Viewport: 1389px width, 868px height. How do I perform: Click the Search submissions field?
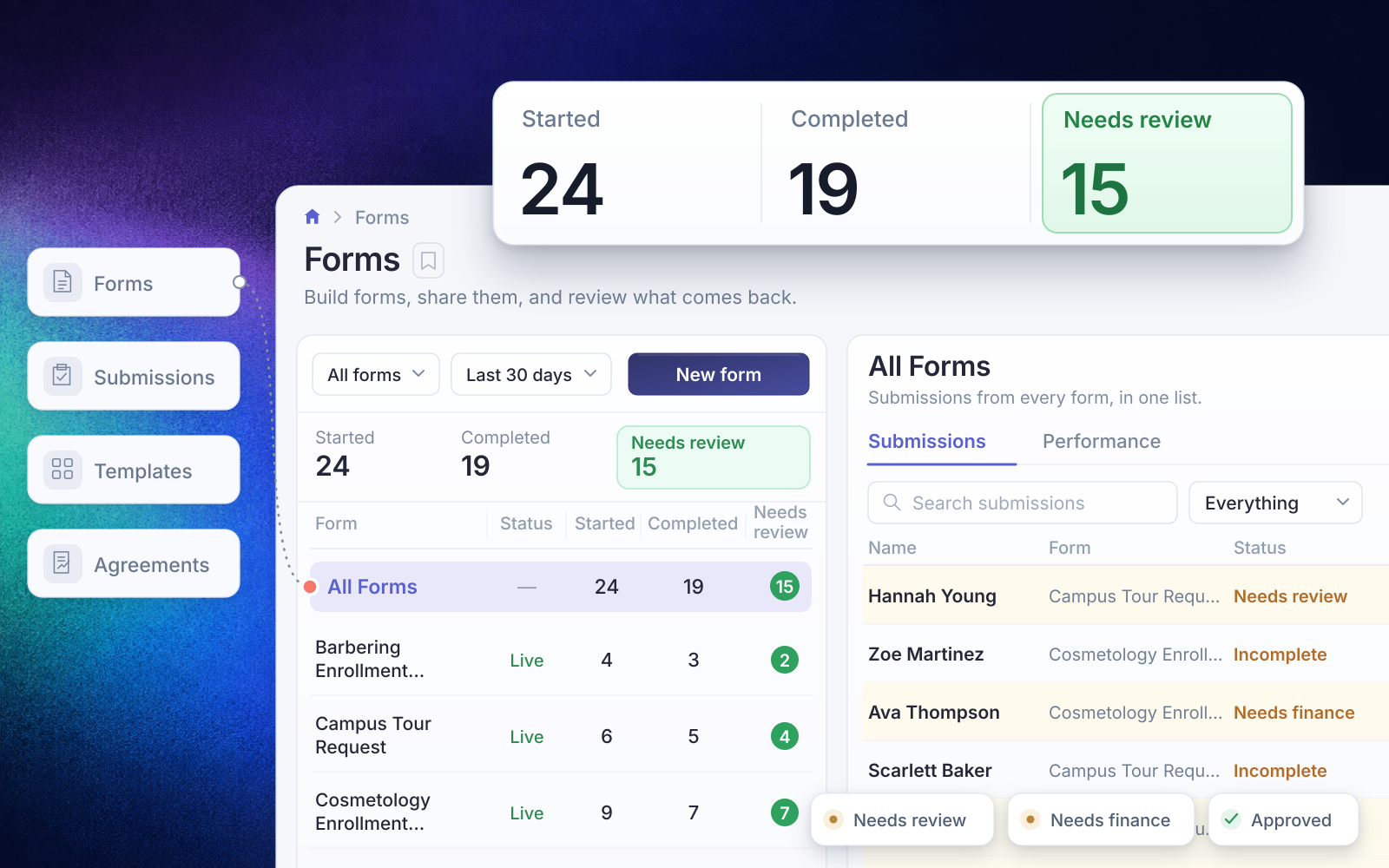click(1023, 503)
